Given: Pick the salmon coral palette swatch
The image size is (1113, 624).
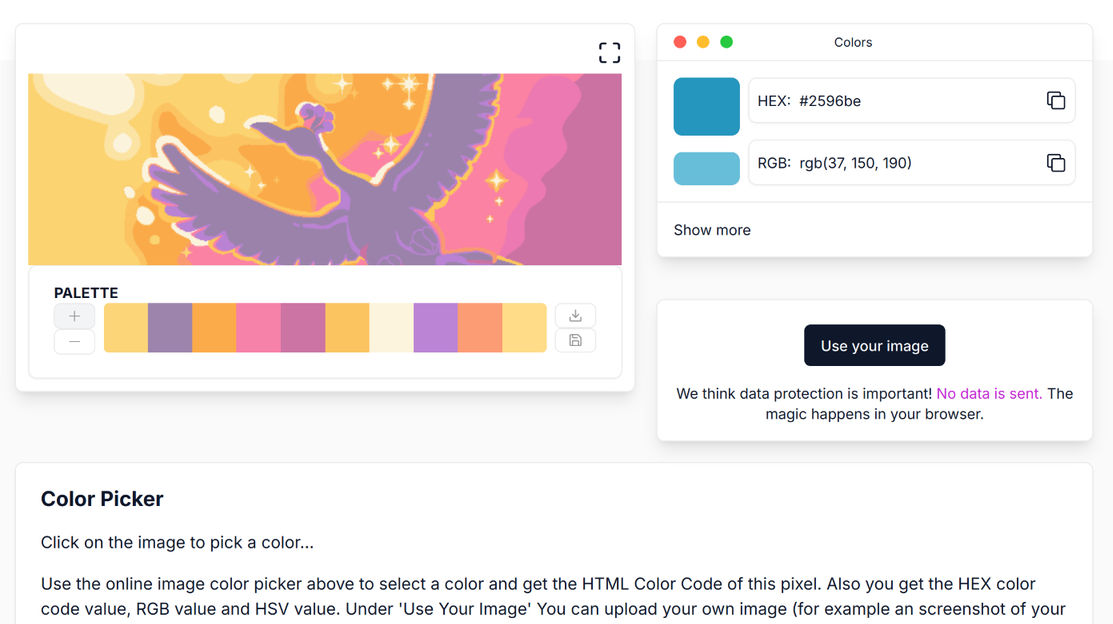Looking at the screenshot, I should [x=479, y=328].
